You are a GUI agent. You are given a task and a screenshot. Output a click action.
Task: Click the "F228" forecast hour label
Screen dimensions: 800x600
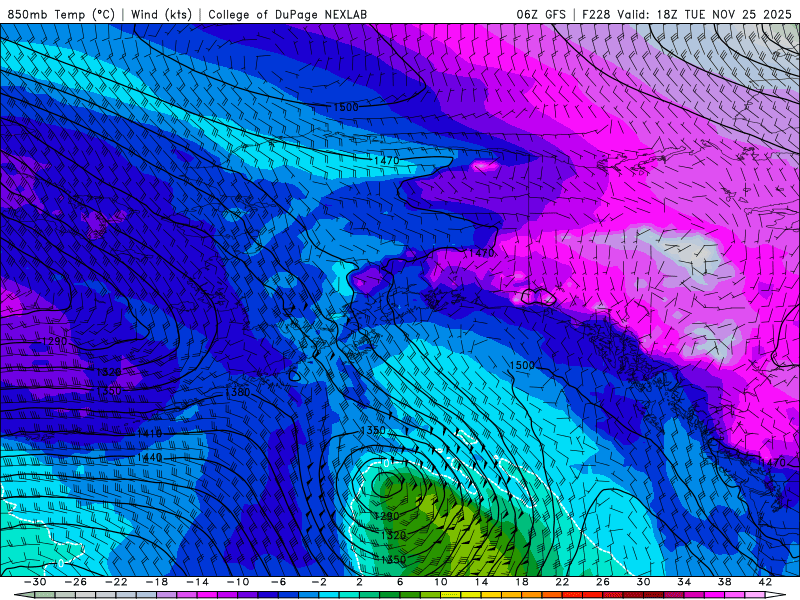[596, 14]
